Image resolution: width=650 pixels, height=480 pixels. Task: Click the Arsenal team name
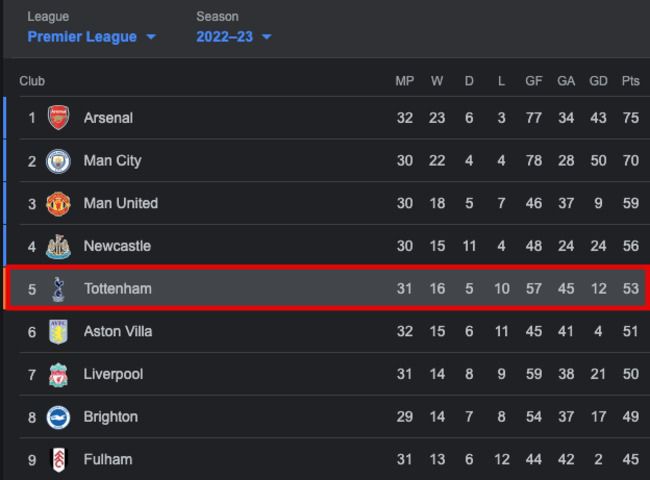[108, 118]
